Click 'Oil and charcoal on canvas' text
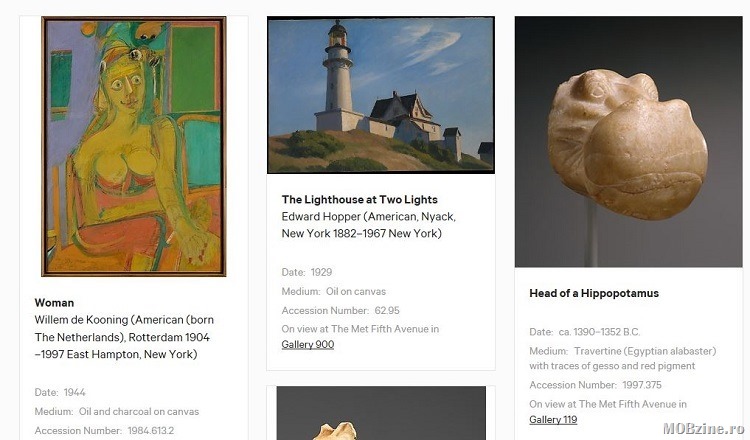The width and height of the screenshot is (750, 440). (x=139, y=411)
